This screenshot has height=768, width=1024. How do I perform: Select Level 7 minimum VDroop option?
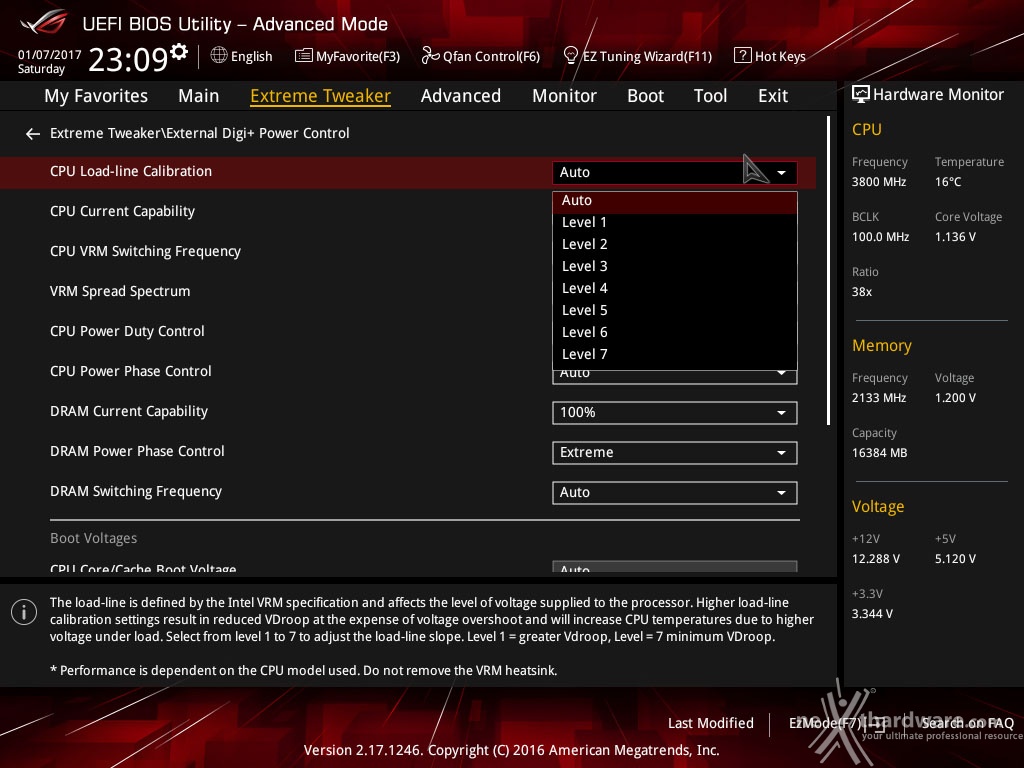675,355
